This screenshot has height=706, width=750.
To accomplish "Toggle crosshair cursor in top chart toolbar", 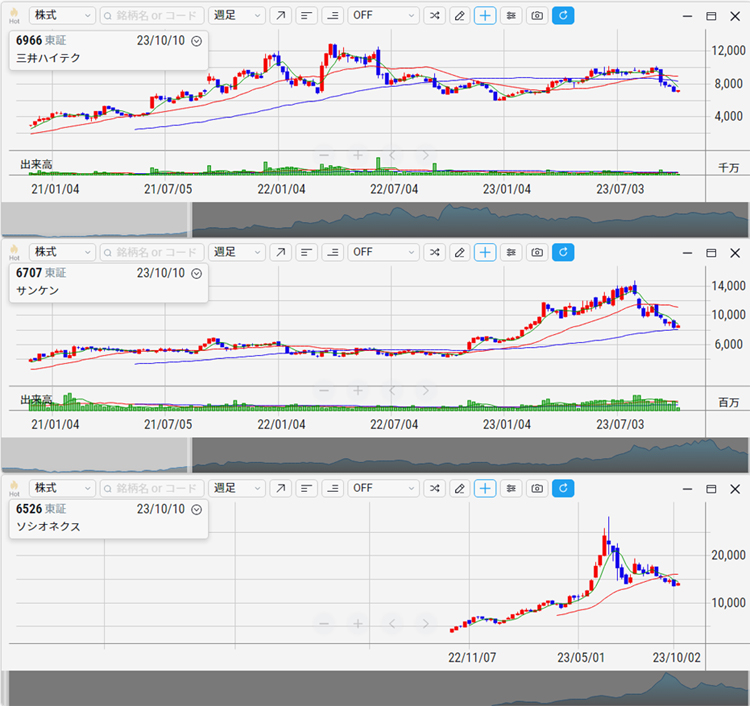I will coord(485,16).
